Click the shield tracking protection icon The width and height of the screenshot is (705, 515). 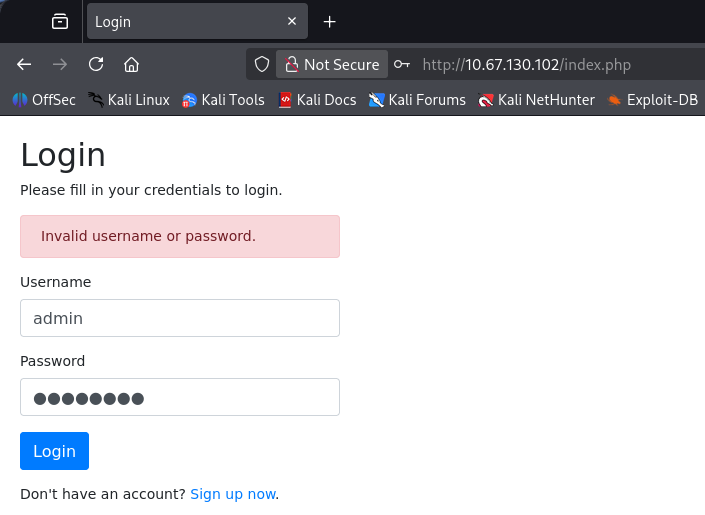coord(262,64)
